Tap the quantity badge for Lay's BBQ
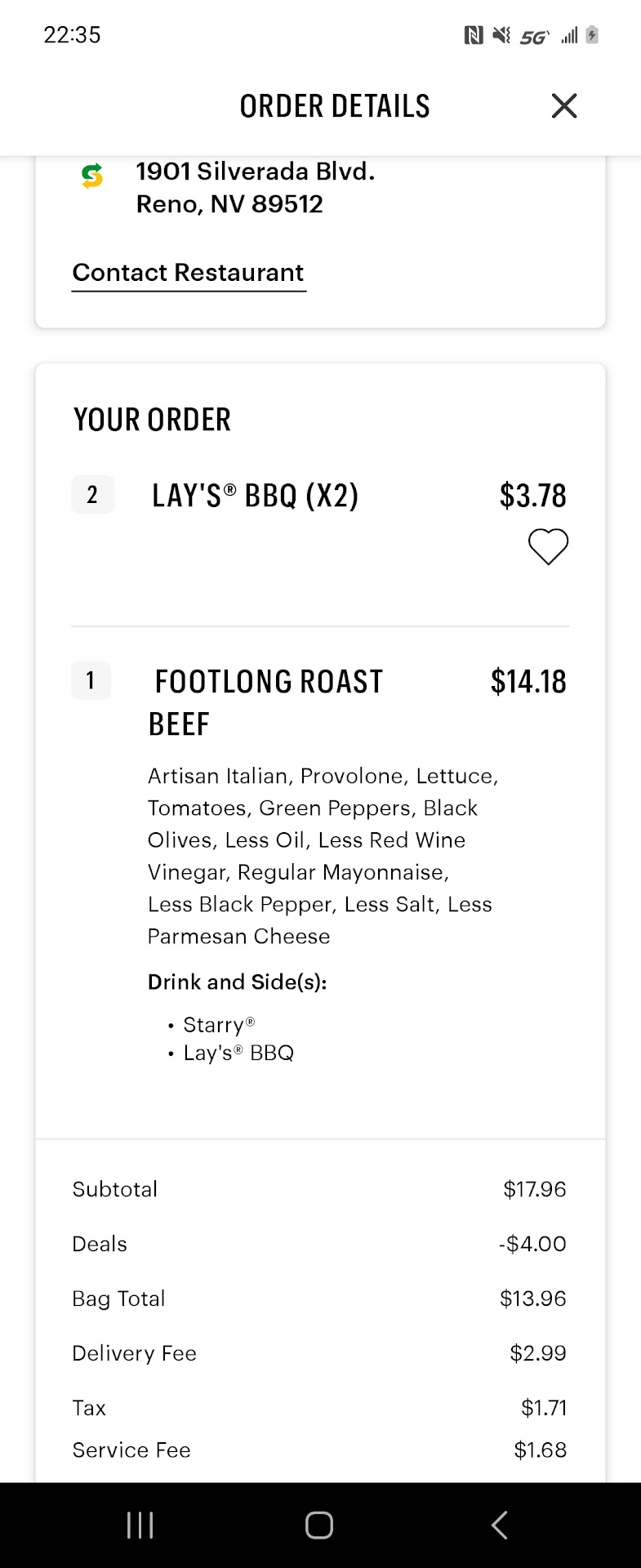The width and height of the screenshot is (641, 1568). click(x=92, y=495)
